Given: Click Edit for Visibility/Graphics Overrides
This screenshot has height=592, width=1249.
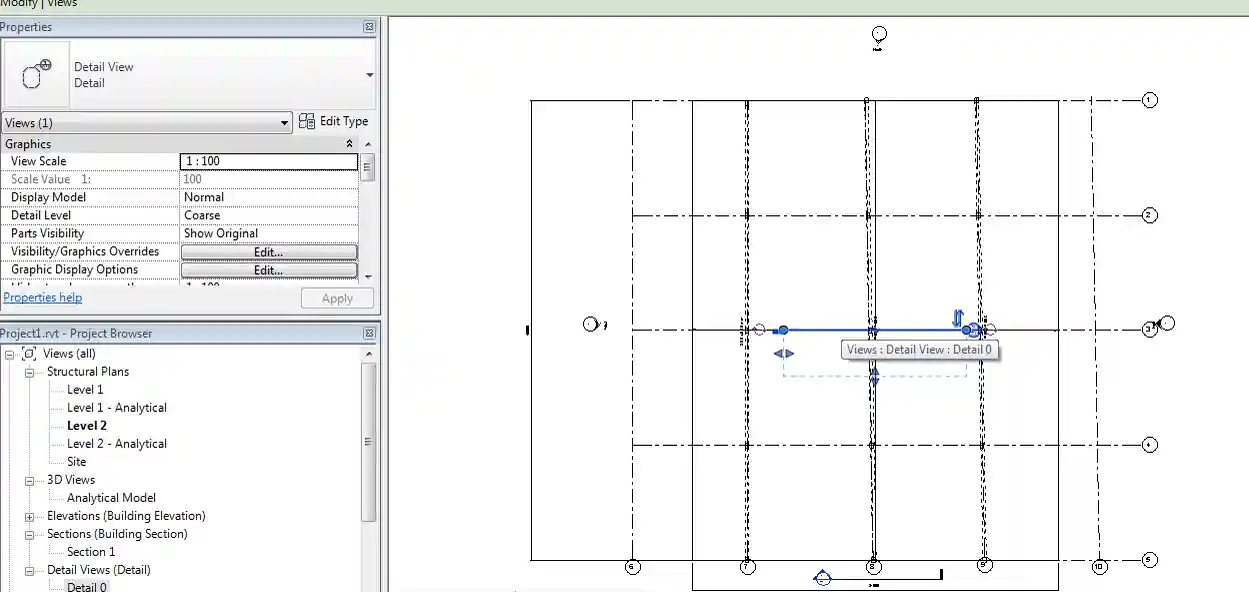Looking at the screenshot, I should click(x=268, y=252).
